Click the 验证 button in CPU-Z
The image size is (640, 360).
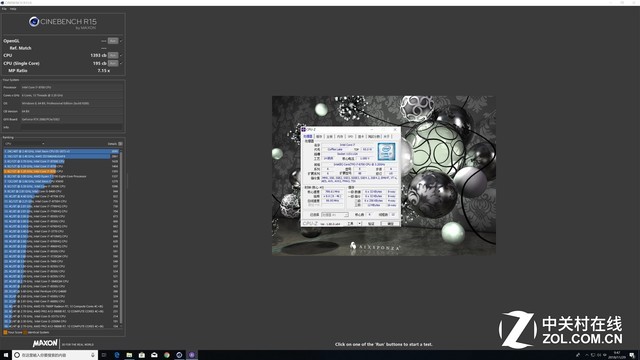click(371, 224)
